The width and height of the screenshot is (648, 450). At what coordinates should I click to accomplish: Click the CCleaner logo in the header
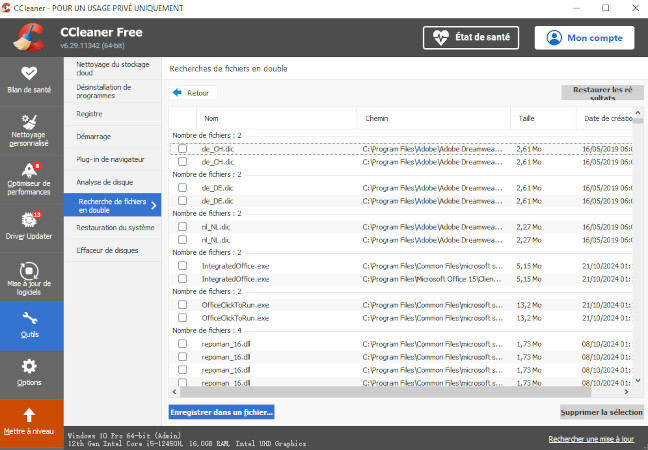(x=29, y=37)
